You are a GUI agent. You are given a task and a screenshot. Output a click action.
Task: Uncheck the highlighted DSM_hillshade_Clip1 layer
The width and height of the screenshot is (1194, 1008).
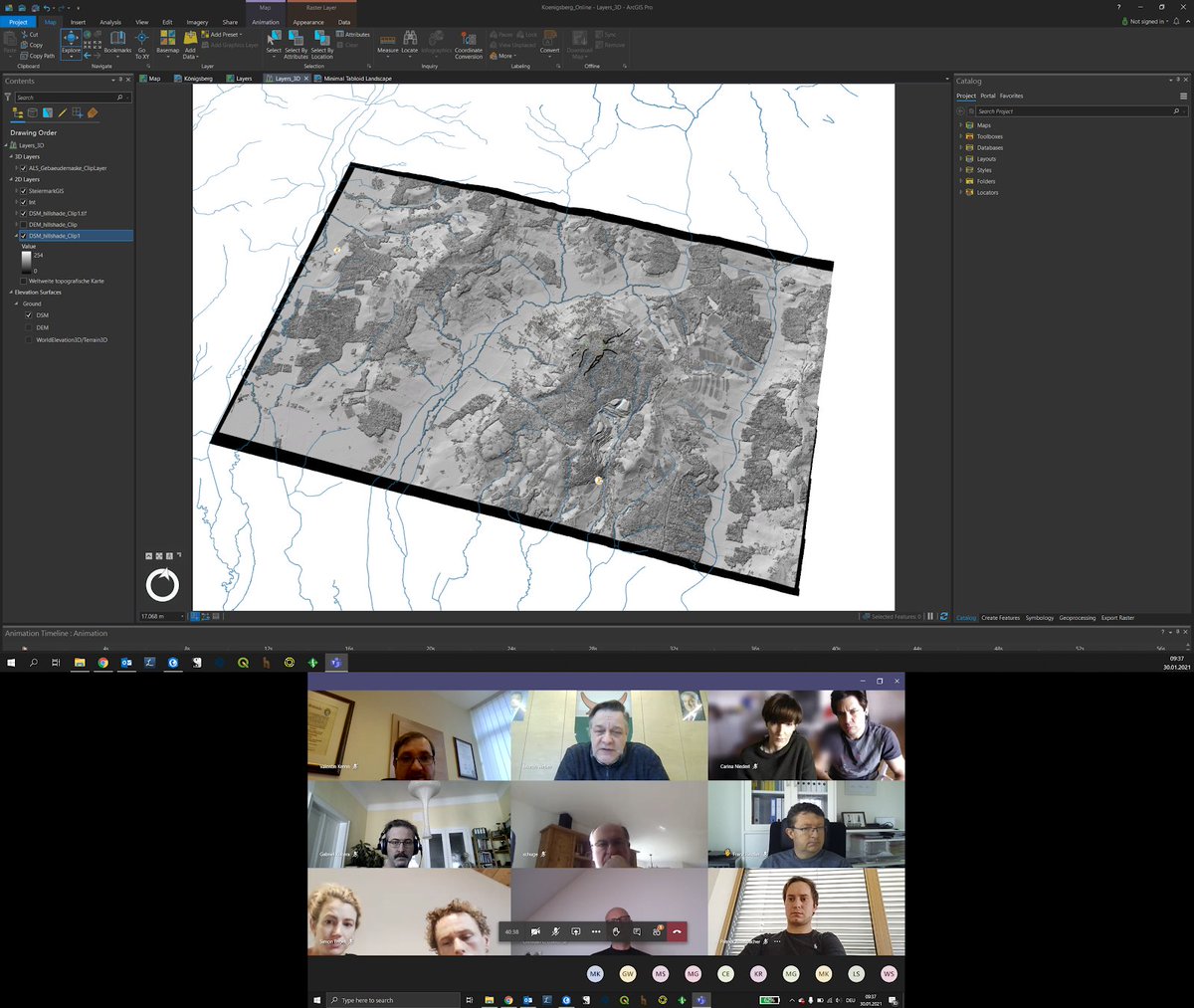(24, 236)
